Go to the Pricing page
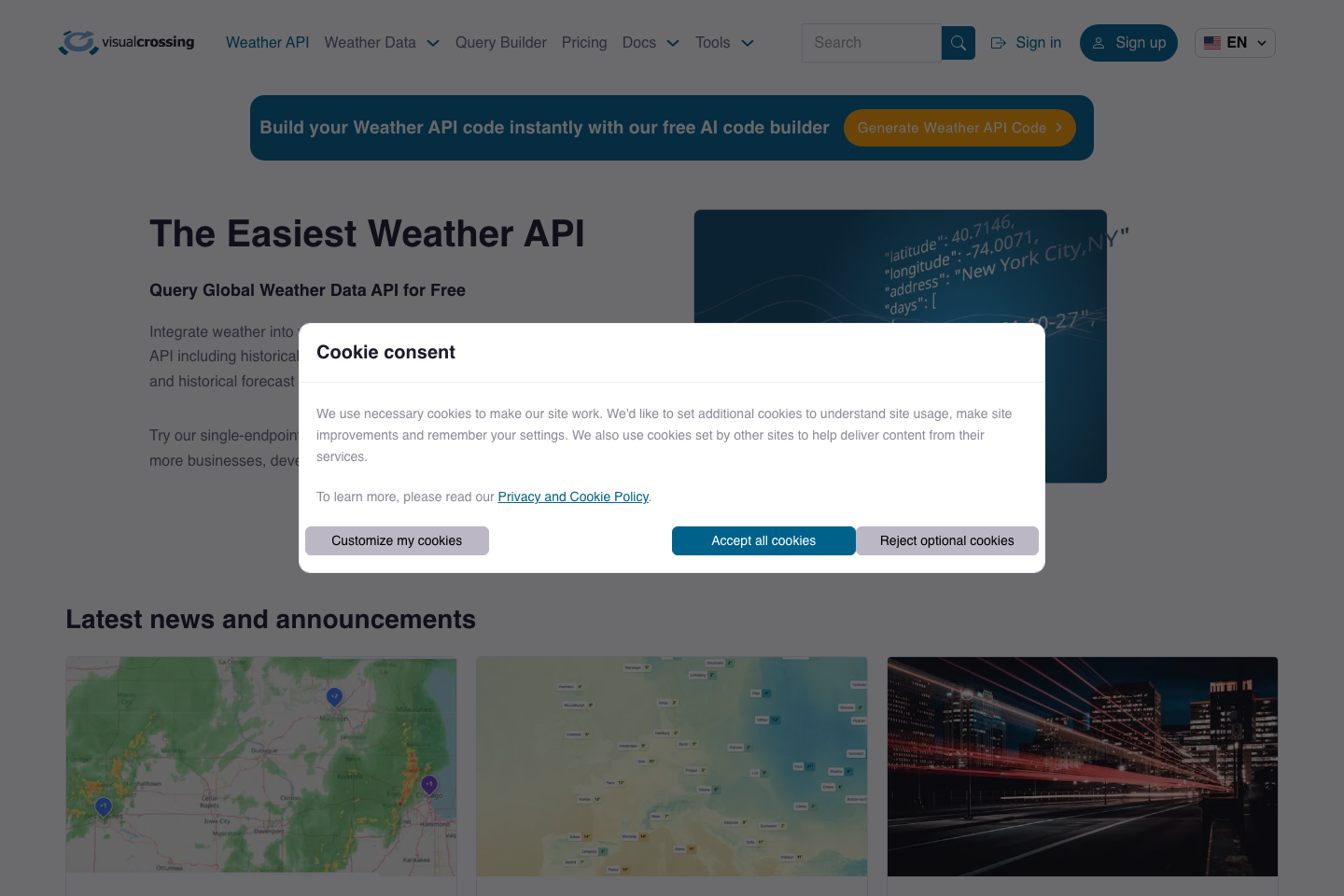 pyautogui.click(x=584, y=42)
